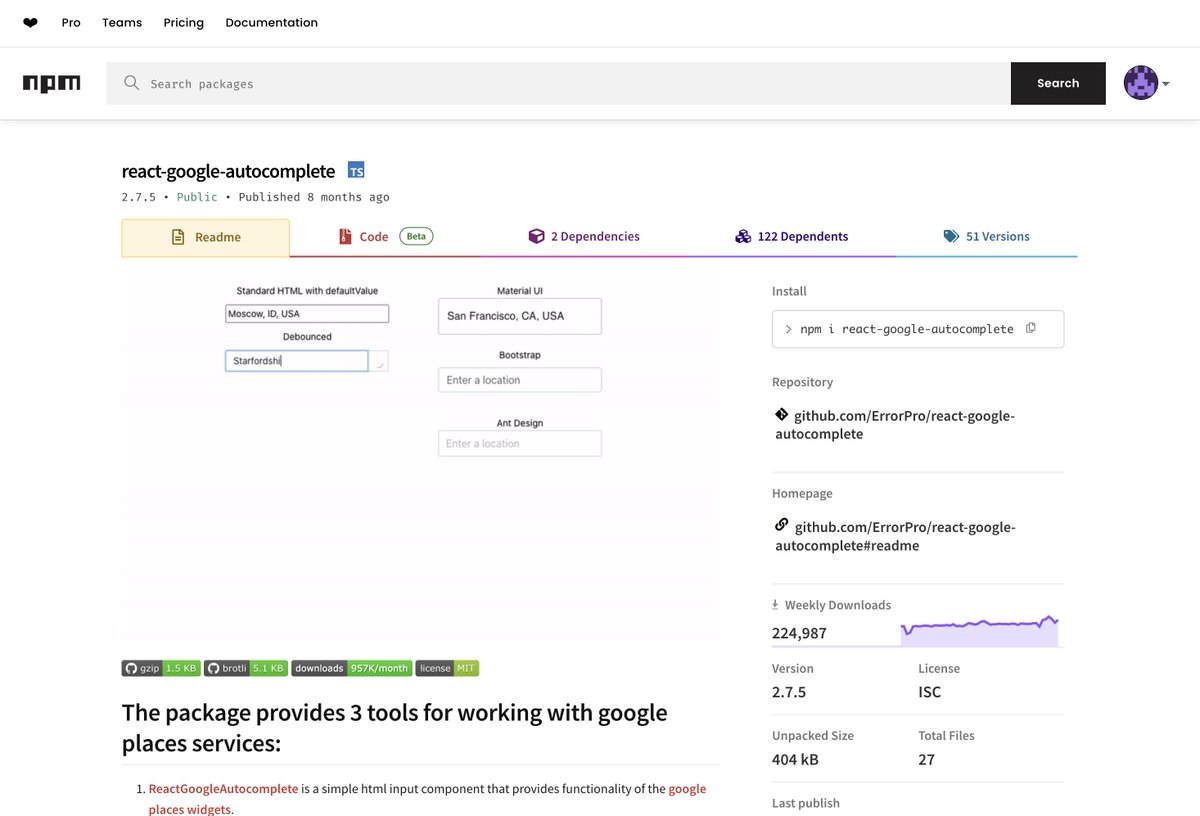Click the package title react-google-autocomplete
Viewport: 1200px width, 816px height.
(228, 171)
